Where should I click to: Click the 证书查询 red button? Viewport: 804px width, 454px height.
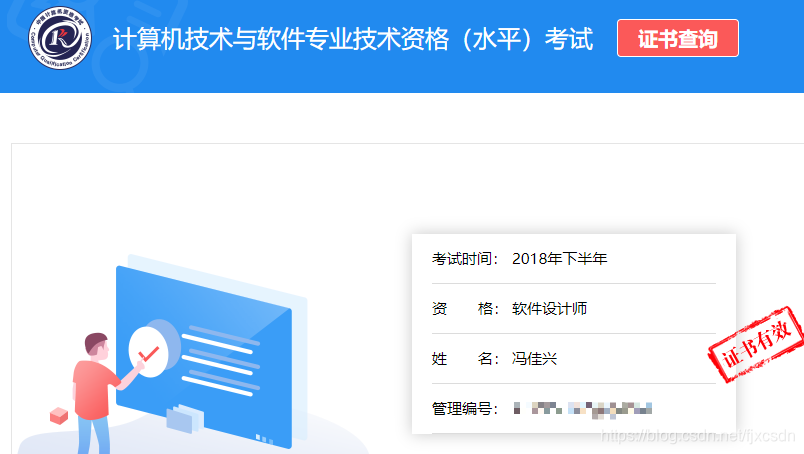point(677,38)
